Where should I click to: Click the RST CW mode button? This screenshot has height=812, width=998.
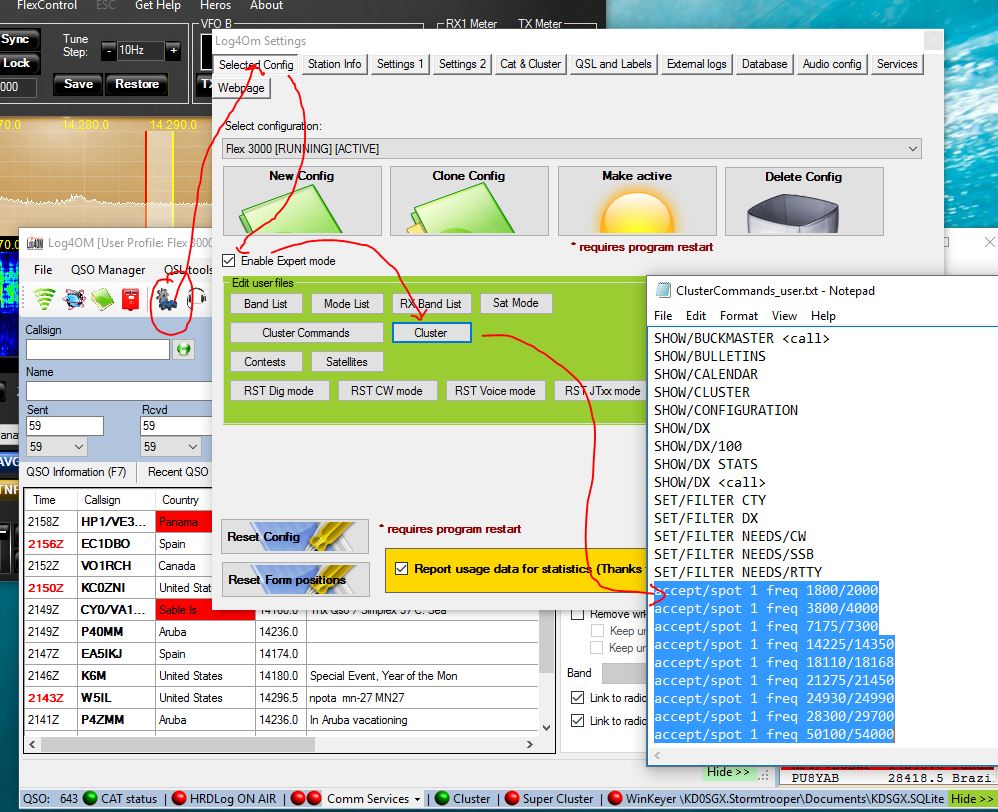[x=386, y=391]
